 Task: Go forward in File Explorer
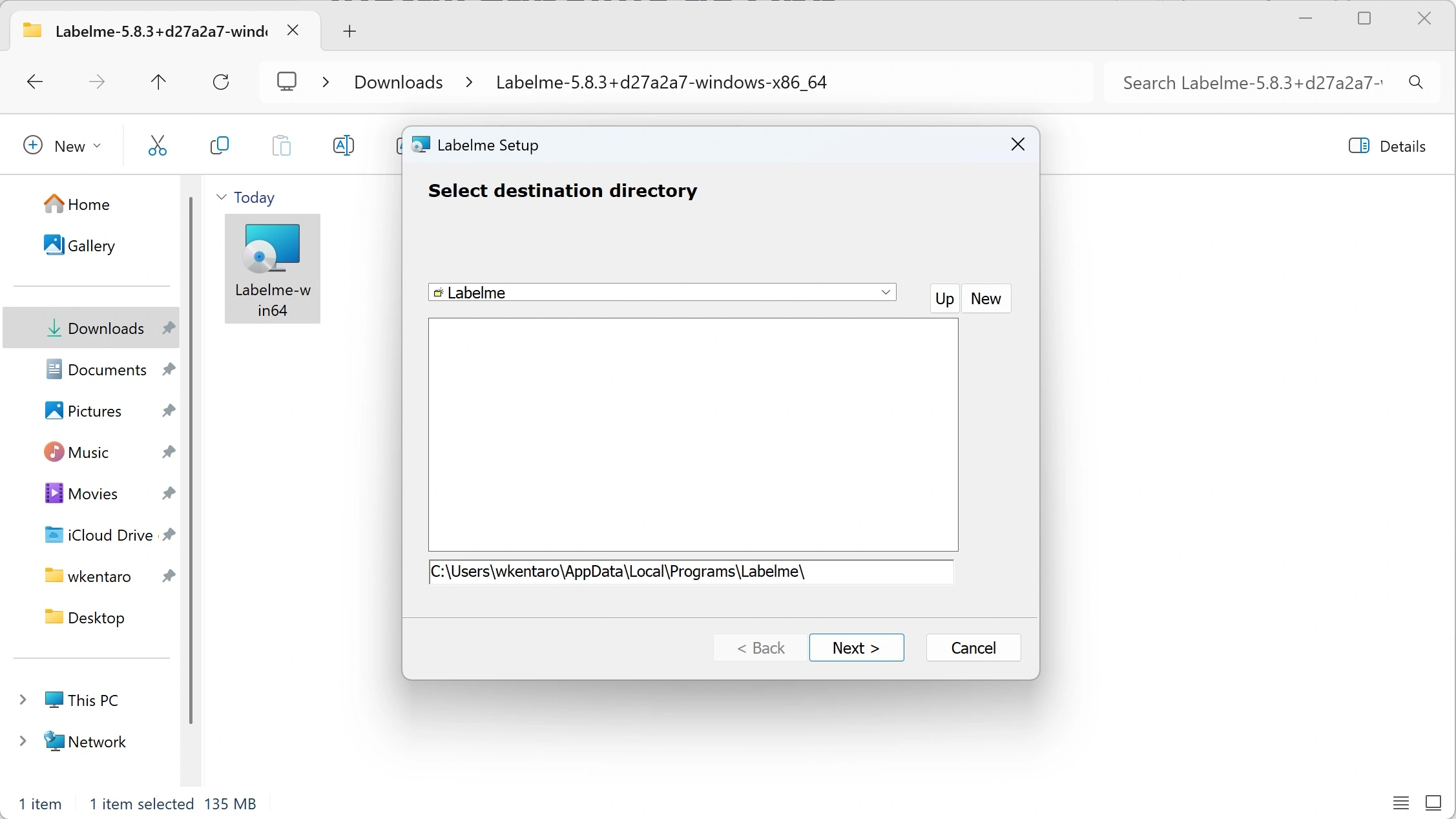[x=97, y=82]
